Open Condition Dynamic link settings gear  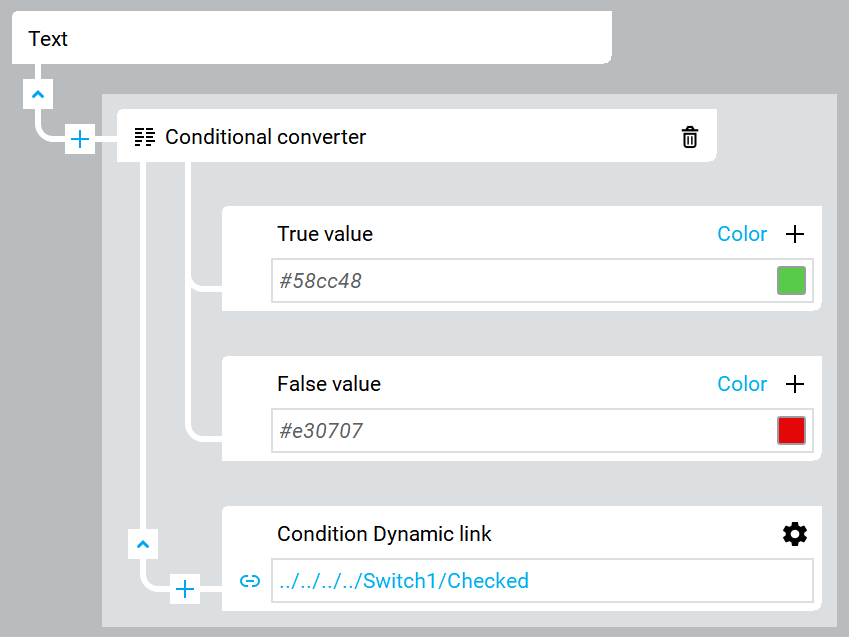[x=795, y=534]
